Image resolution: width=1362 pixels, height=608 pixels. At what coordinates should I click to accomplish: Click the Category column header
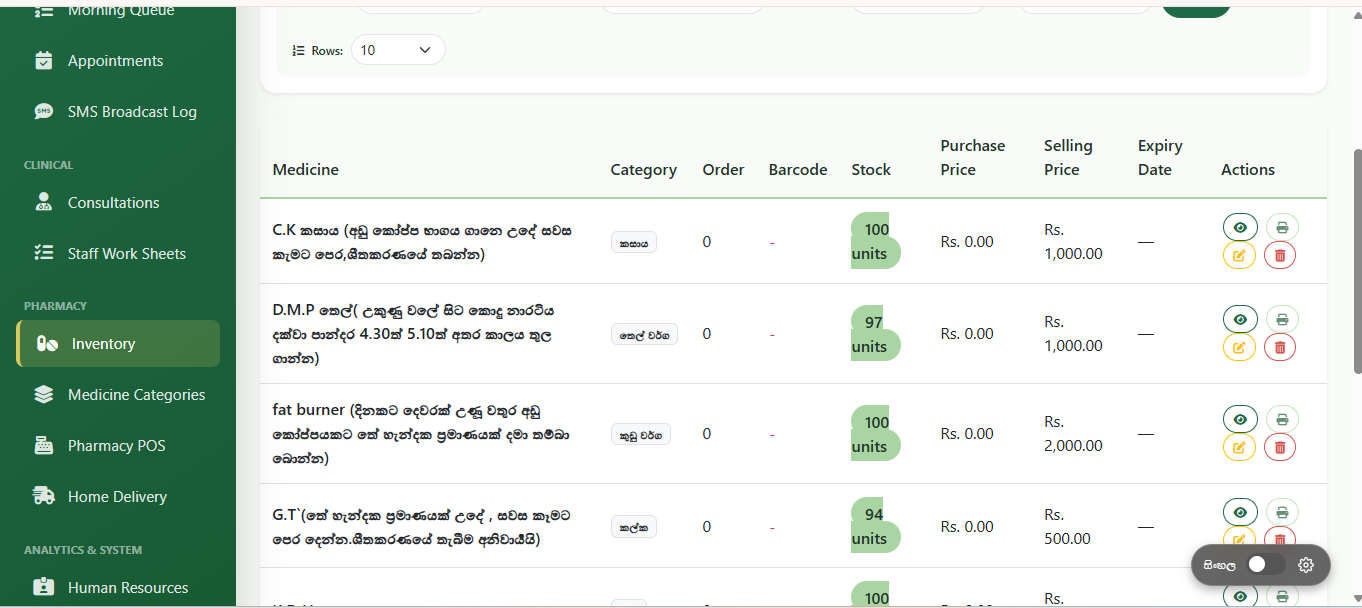tap(644, 170)
